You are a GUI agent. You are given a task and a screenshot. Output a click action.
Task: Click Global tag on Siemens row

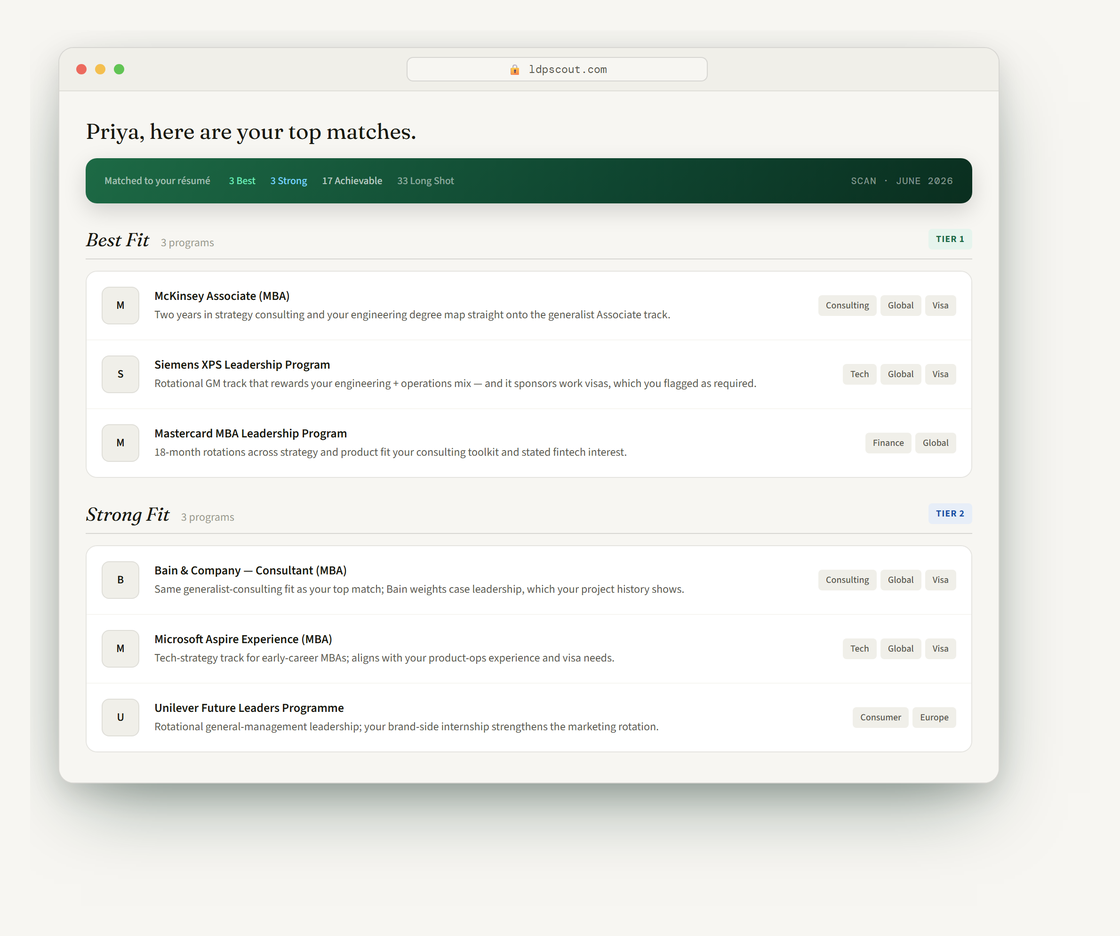[901, 374]
